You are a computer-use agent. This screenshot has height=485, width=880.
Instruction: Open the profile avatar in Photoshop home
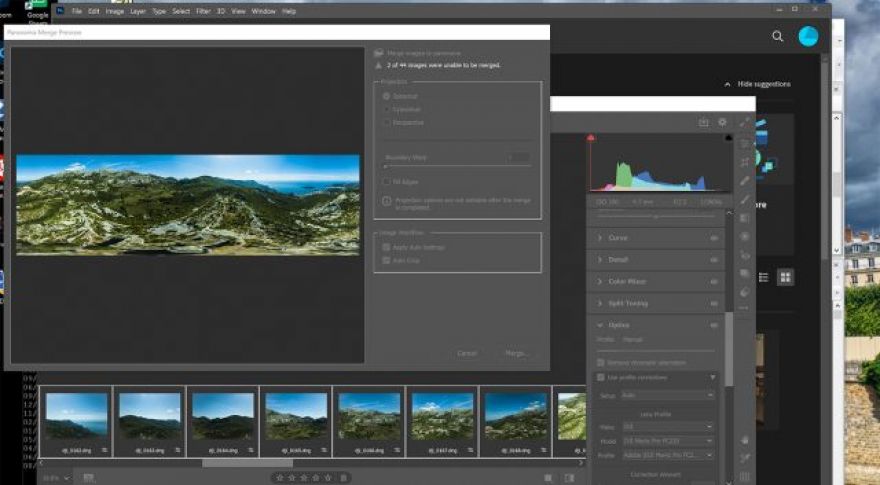pyautogui.click(x=808, y=36)
